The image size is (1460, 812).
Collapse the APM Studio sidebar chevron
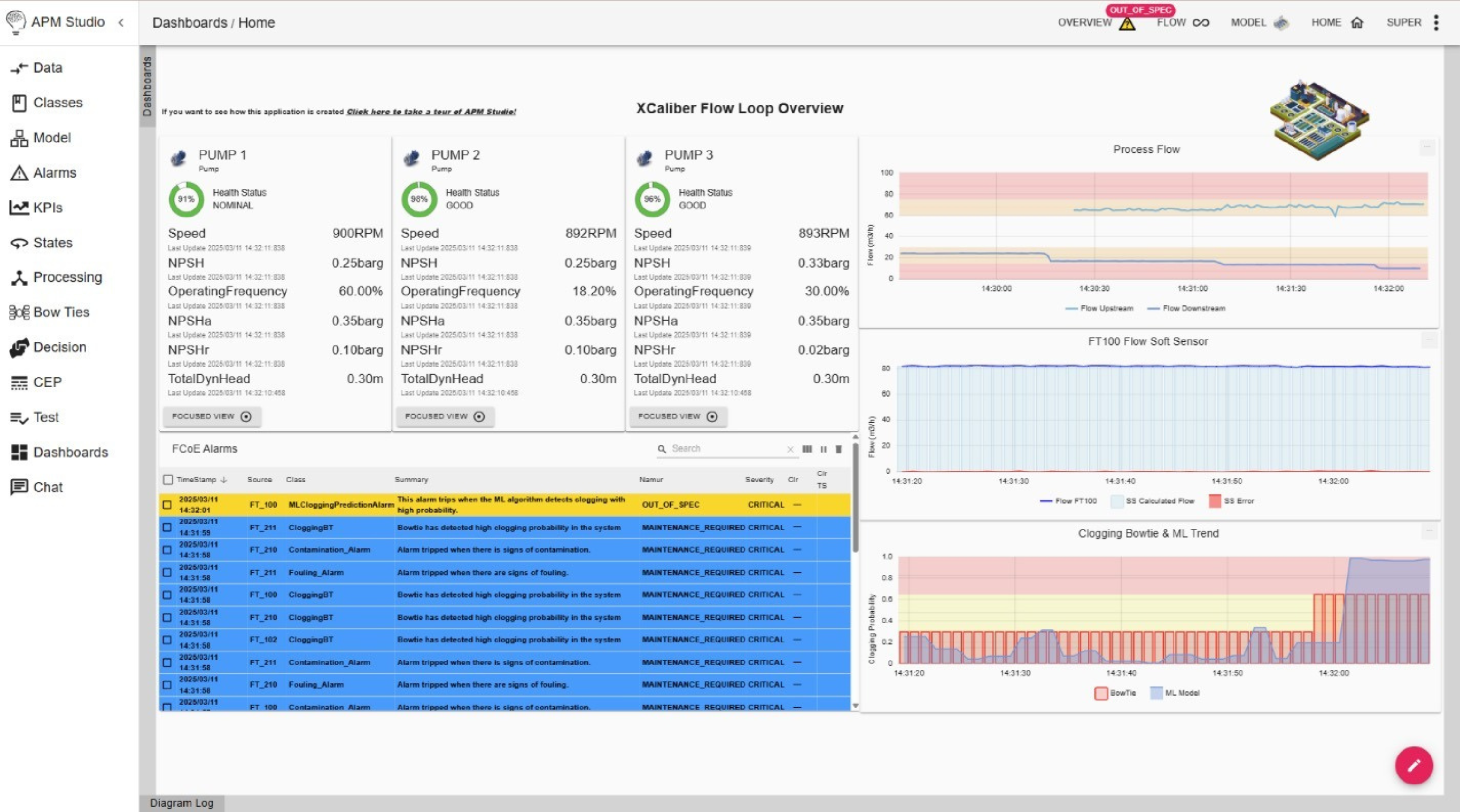click(121, 22)
